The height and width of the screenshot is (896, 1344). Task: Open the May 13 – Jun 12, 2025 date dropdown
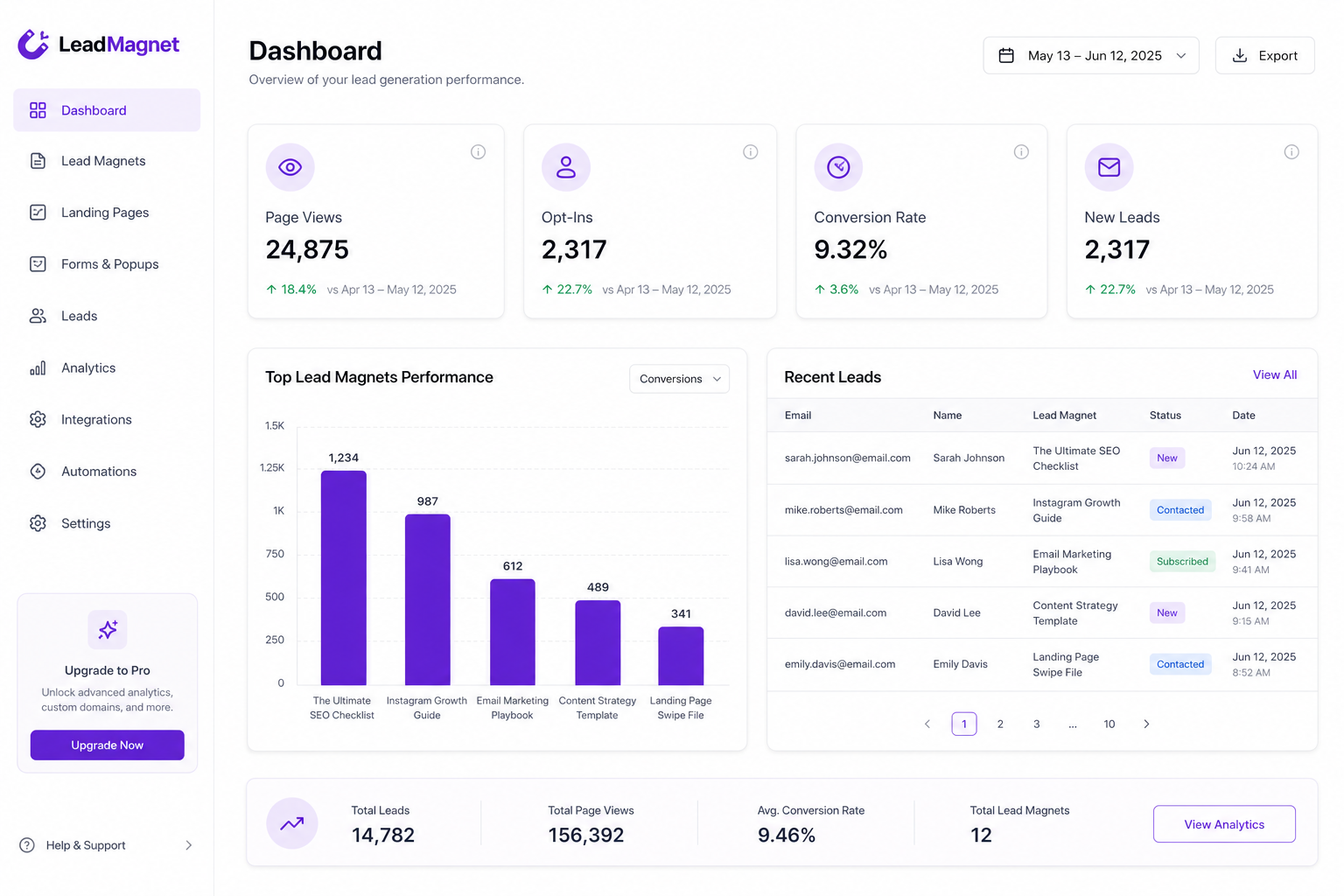click(x=1091, y=55)
